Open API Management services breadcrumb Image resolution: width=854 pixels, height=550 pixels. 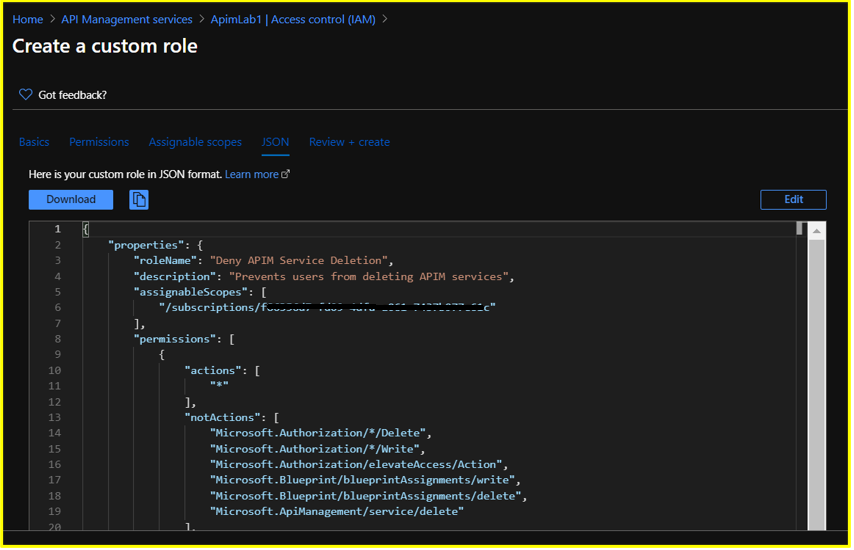point(127,19)
